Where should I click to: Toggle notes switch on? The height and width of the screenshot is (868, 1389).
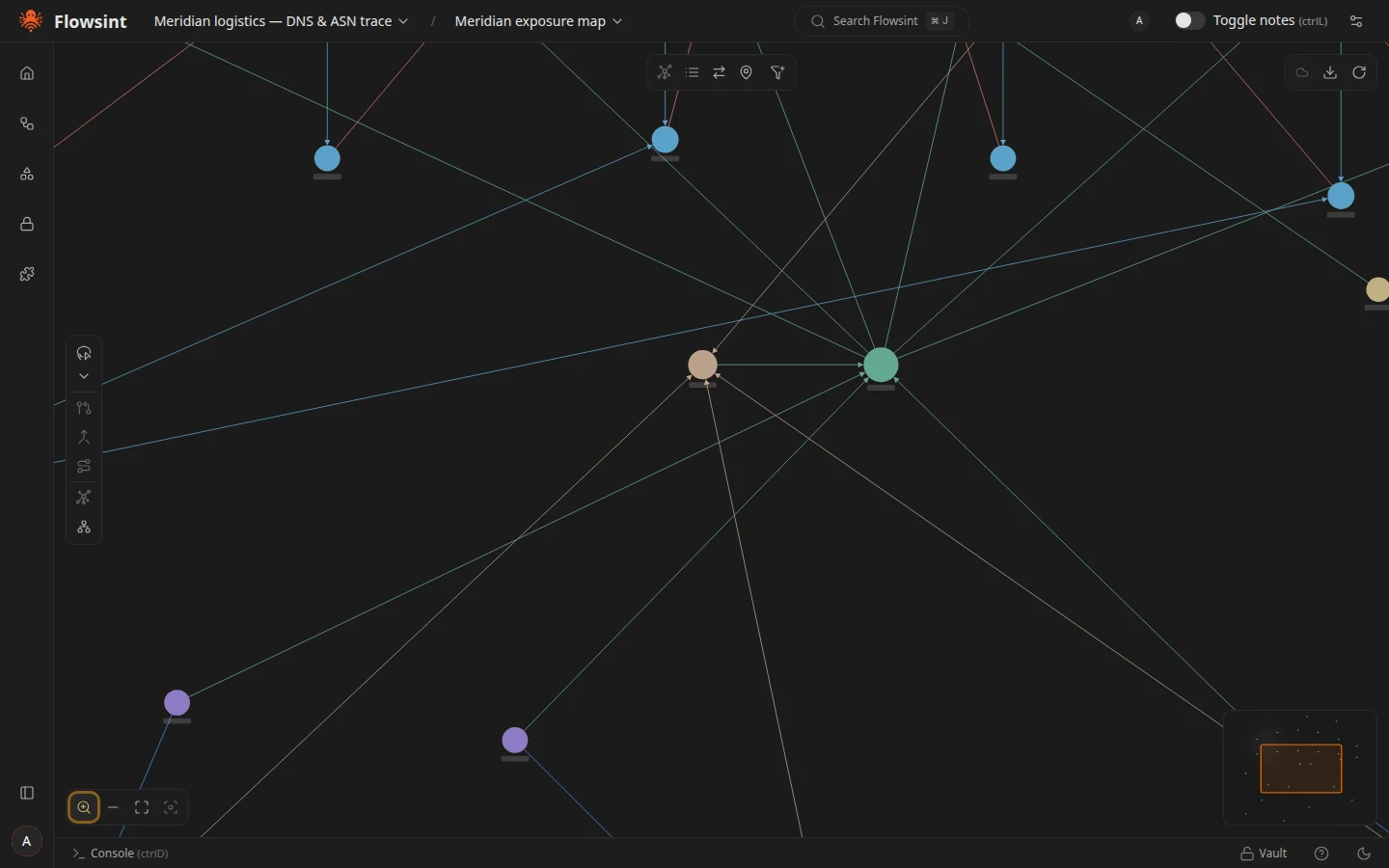pos(1189,20)
